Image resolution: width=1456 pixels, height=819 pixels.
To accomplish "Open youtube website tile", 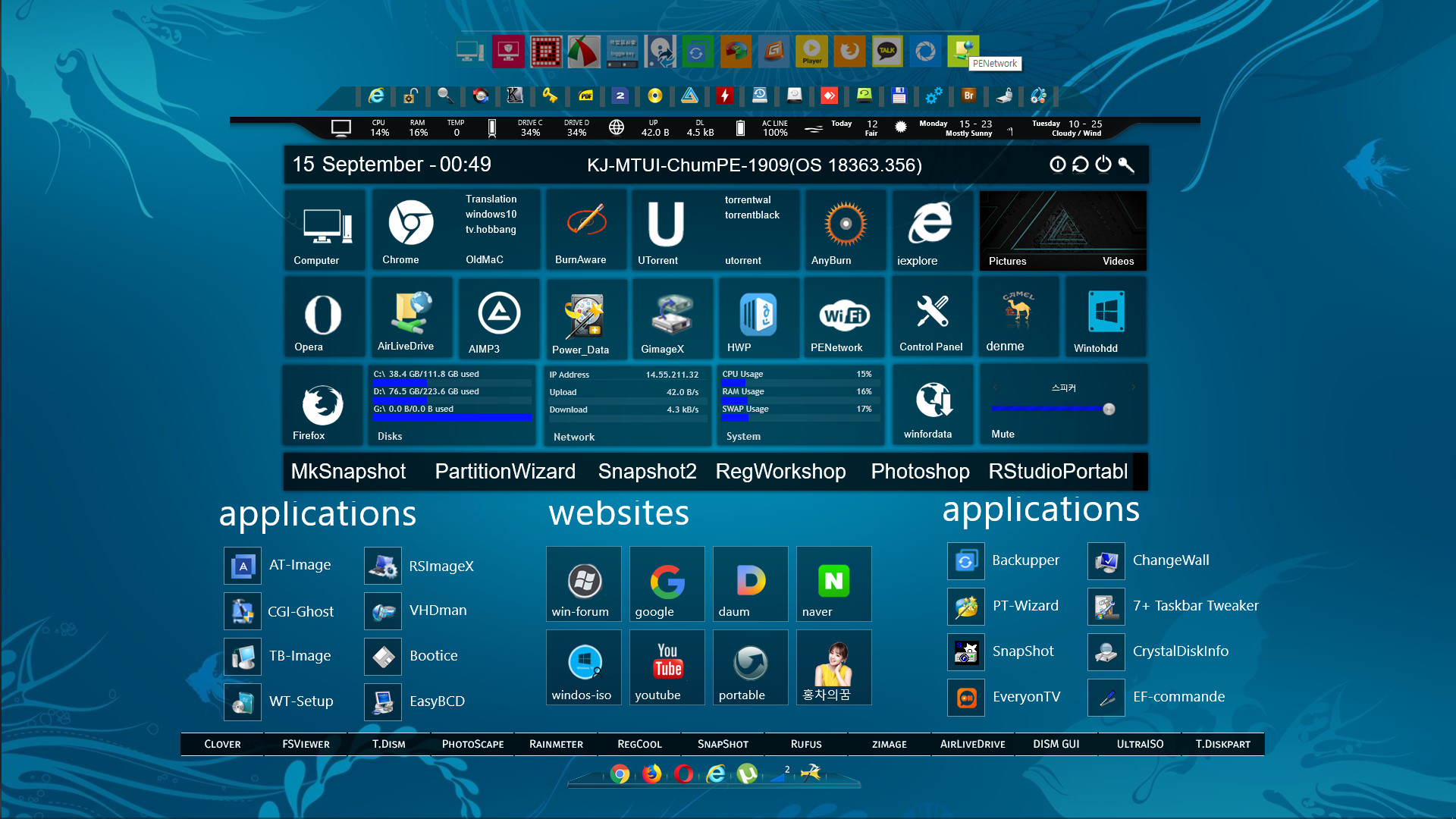I will (x=667, y=667).
